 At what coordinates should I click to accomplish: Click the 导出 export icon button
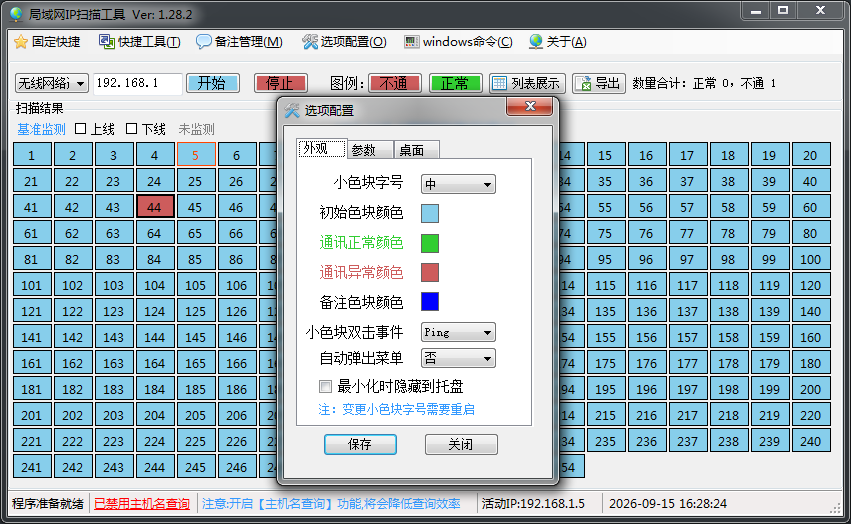click(x=599, y=83)
